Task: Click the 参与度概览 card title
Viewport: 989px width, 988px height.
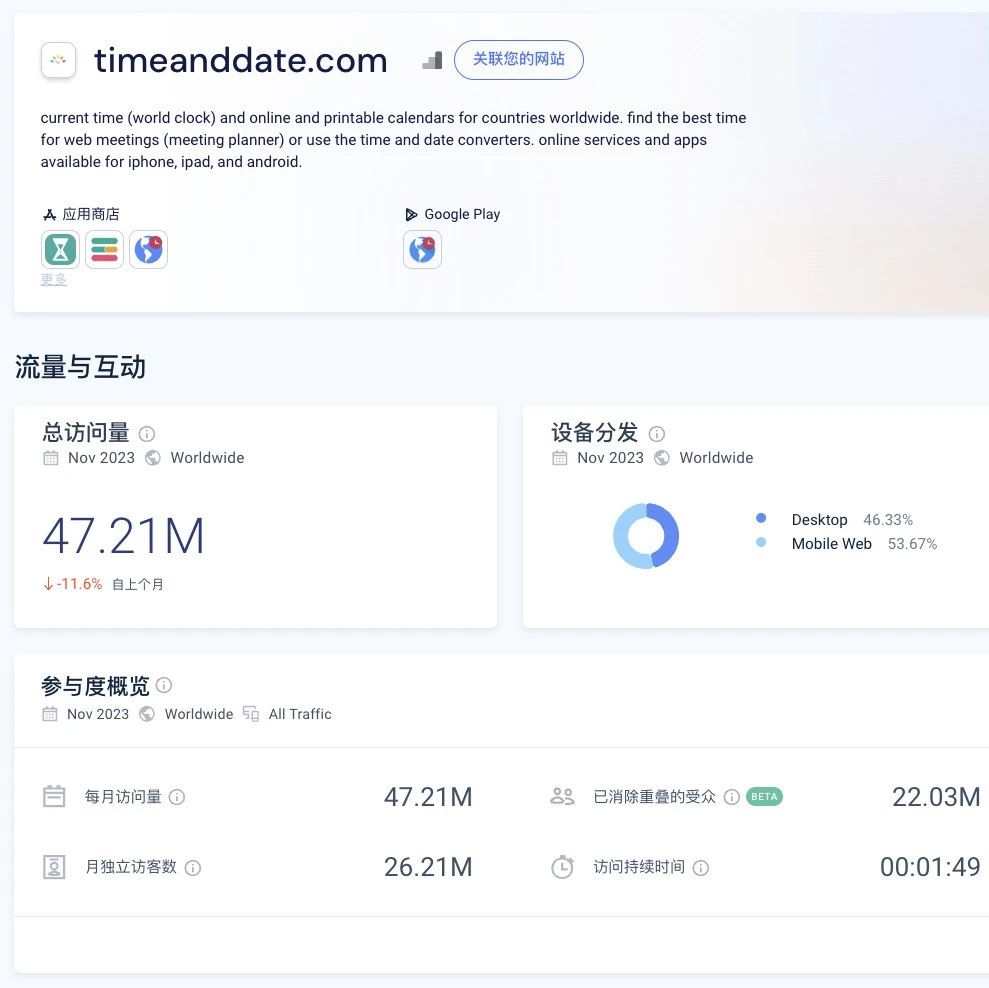Action: [x=95, y=686]
